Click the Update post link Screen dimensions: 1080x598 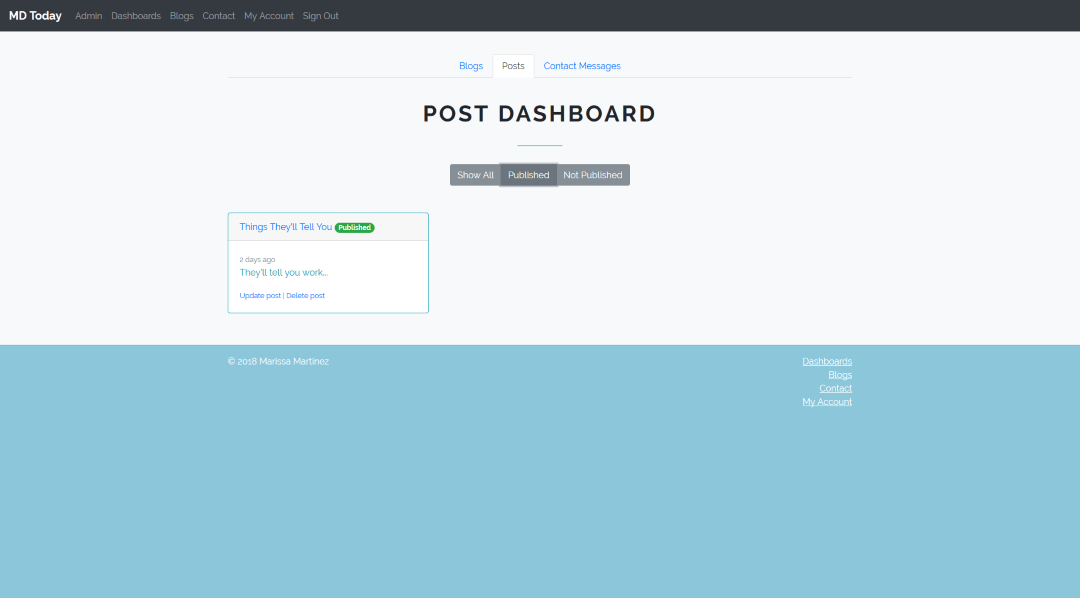(260, 296)
